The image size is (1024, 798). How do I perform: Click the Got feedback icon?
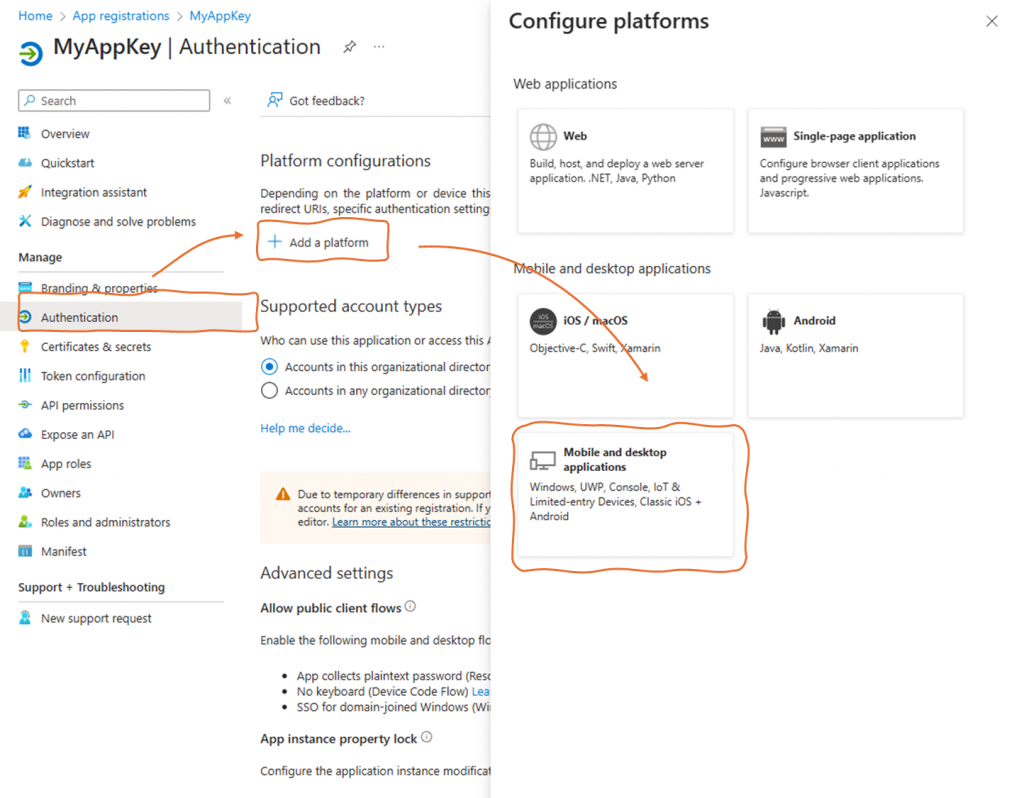click(x=274, y=100)
